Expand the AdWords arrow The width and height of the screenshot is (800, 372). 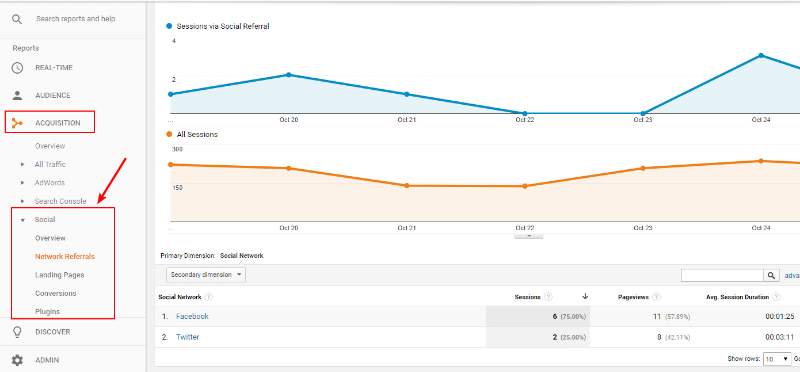pyautogui.click(x=22, y=183)
